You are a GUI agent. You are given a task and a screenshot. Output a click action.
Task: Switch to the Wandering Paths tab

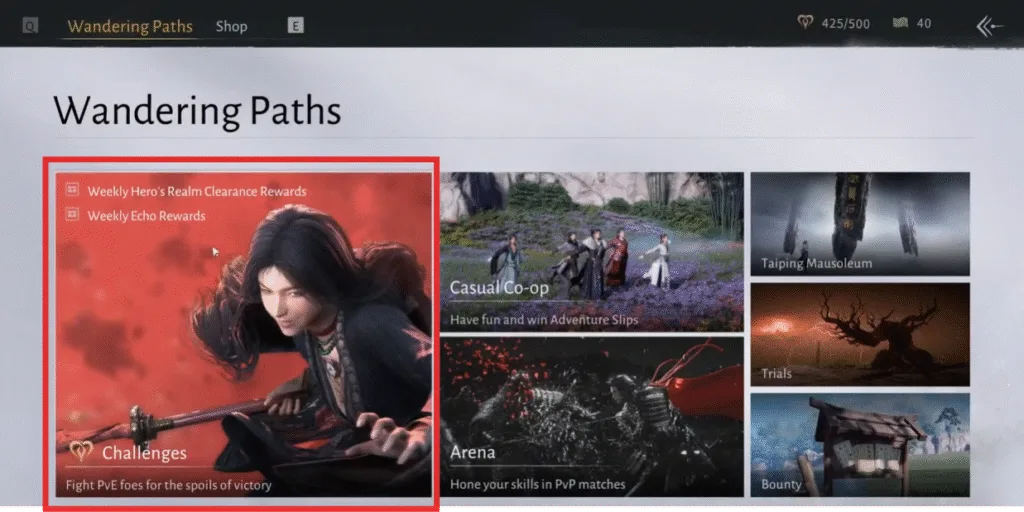coord(130,26)
